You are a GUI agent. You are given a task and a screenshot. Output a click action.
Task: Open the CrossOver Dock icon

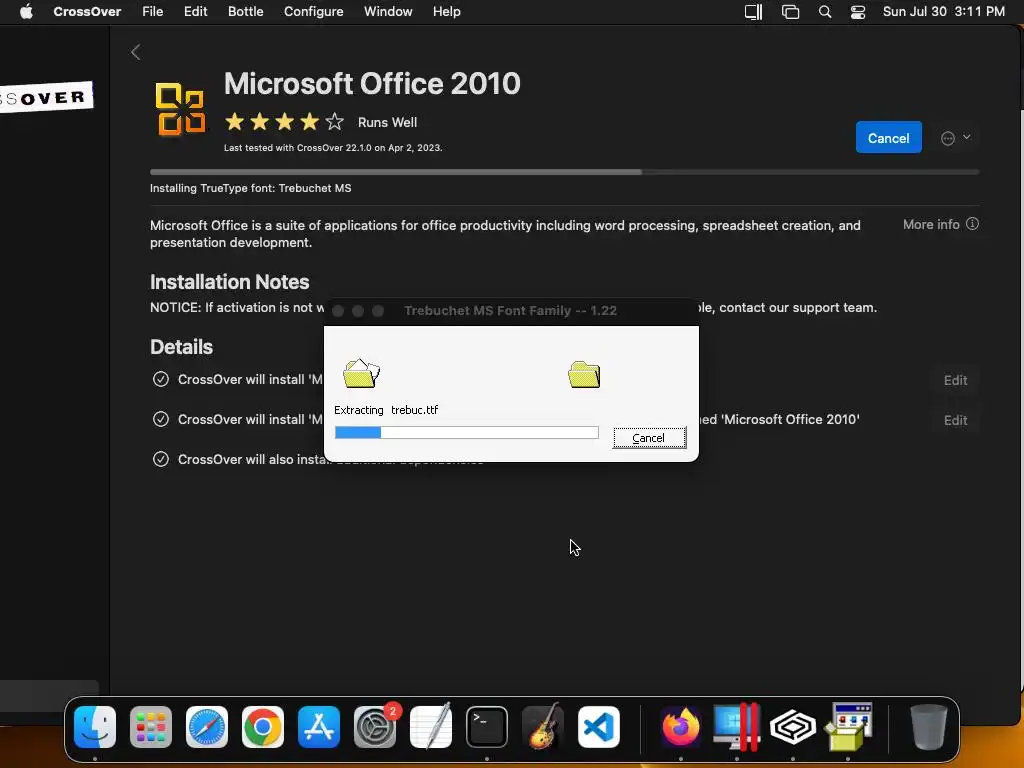[x=793, y=726]
